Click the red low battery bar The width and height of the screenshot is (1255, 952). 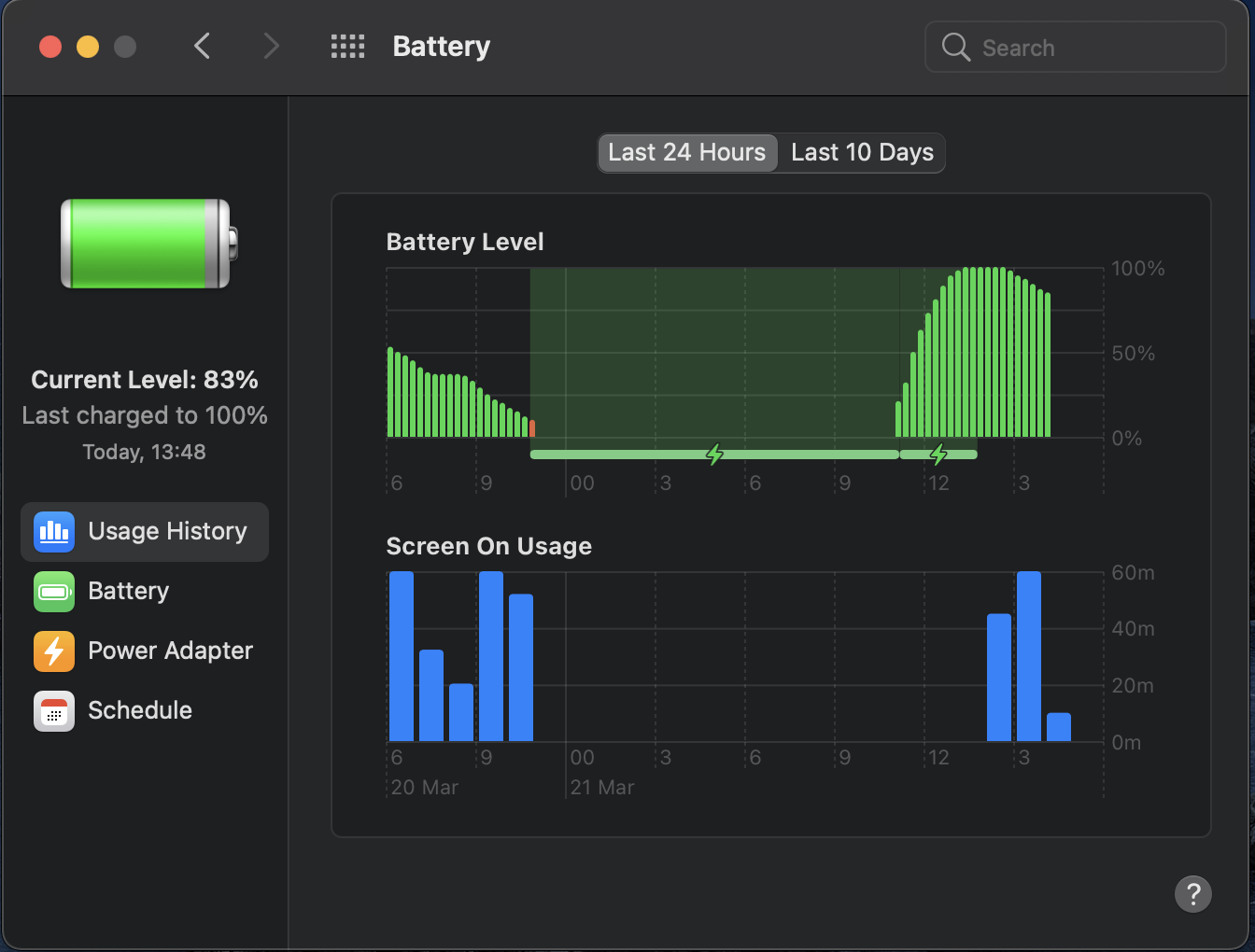point(532,428)
